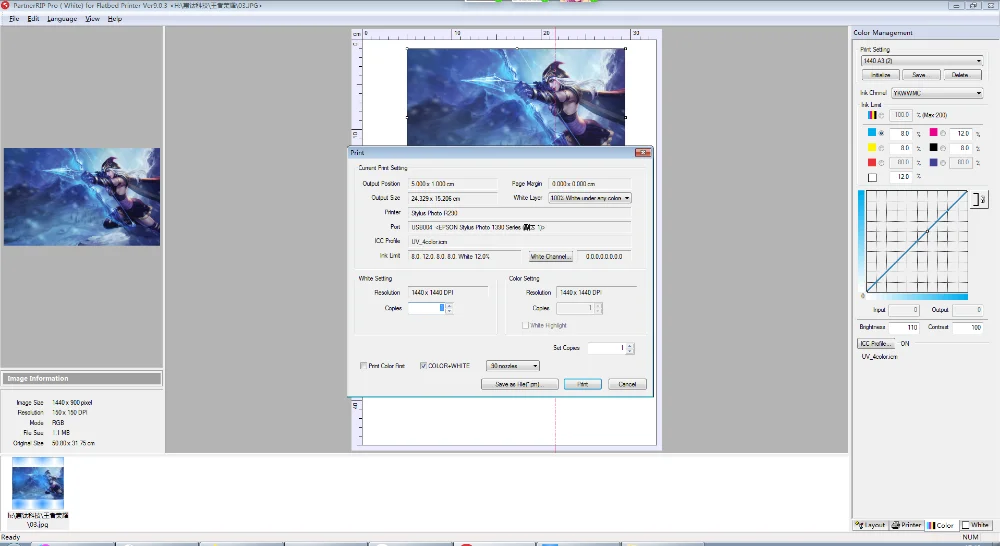Click the White Channel button
Image resolution: width=1000 pixels, height=546 pixels.
(550, 257)
